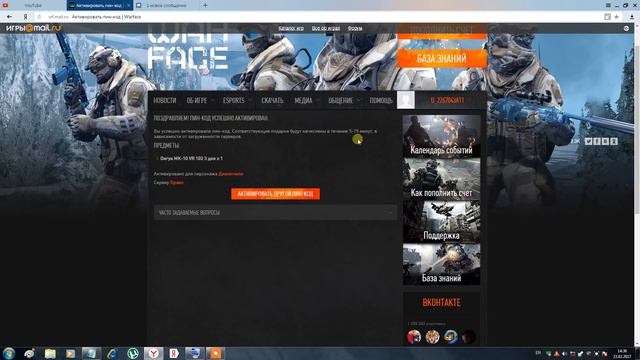This screenshot has height=360, width=640.
Task: Click the browser address bar
Action: (318, 17)
